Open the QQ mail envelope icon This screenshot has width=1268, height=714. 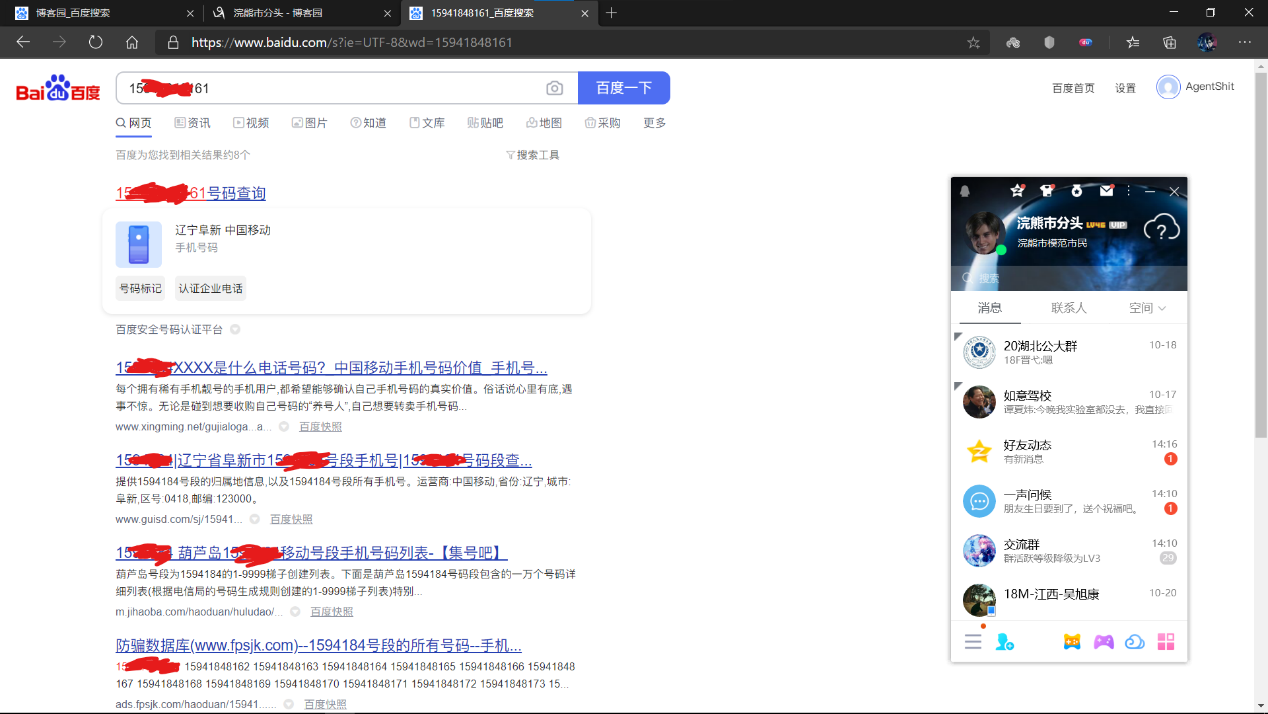[1106, 190]
